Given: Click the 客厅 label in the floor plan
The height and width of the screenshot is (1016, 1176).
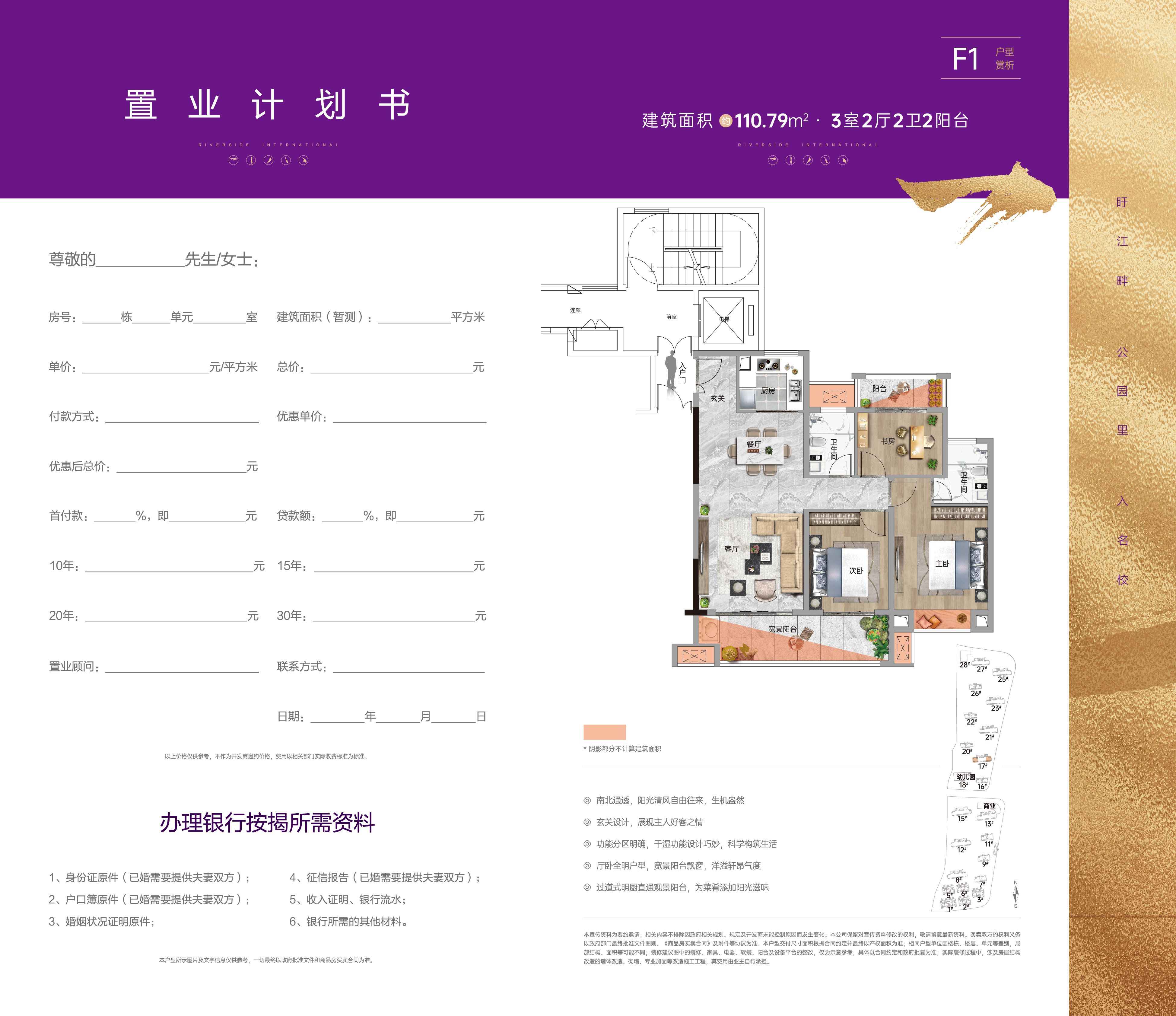Looking at the screenshot, I should coord(732,549).
